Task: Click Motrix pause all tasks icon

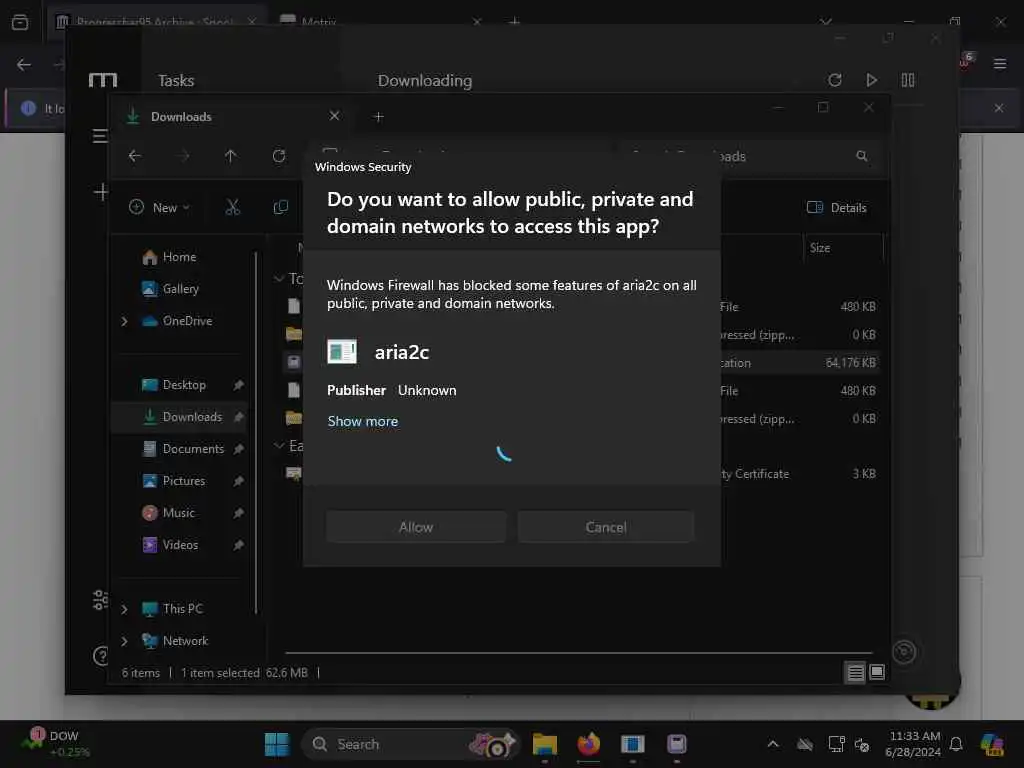Action: click(x=908, y=80)
